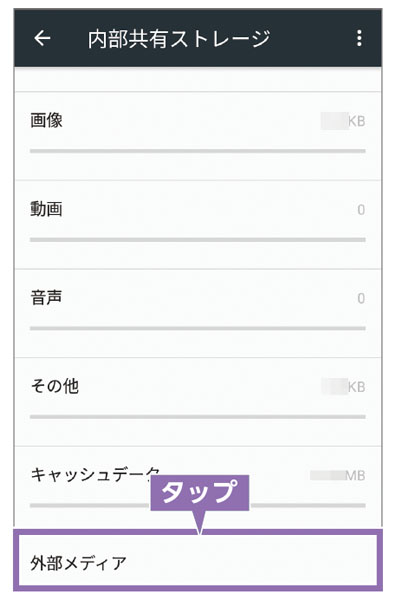Screen dimensions: 396x600
Task: Open the 動画 storage category
Action: point(198,225)
